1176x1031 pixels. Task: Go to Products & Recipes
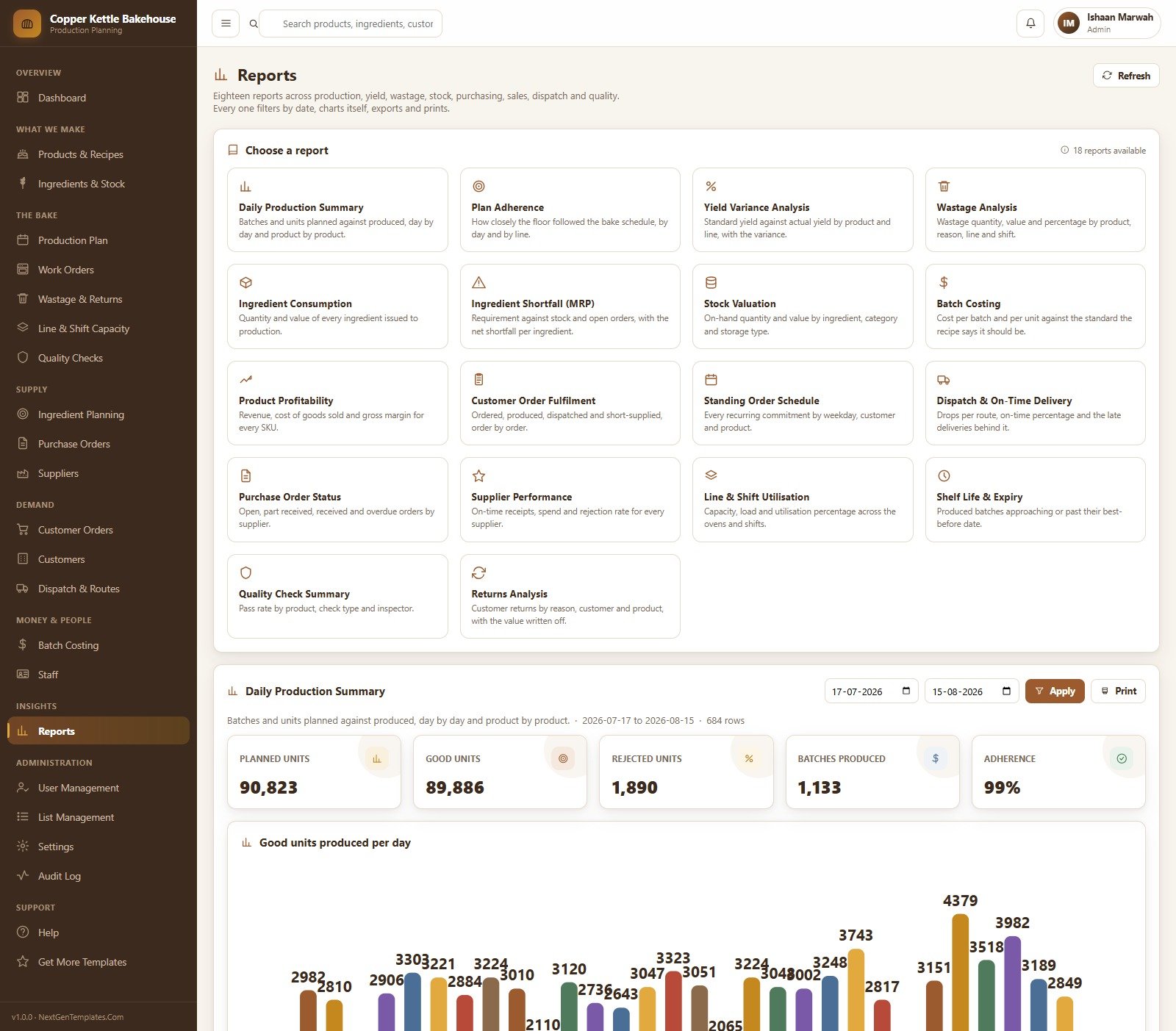[98, 154]
